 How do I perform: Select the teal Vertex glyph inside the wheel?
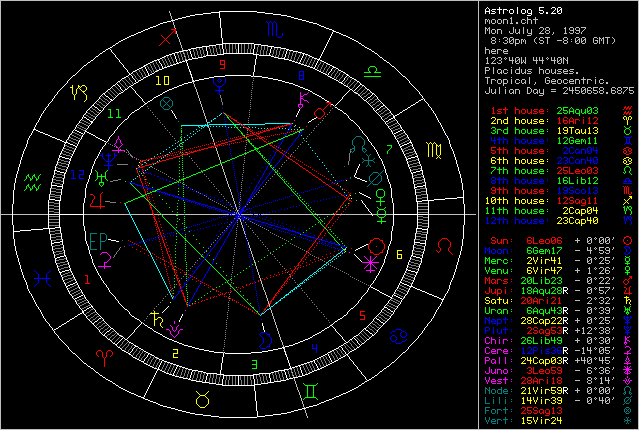click(368, 160)
